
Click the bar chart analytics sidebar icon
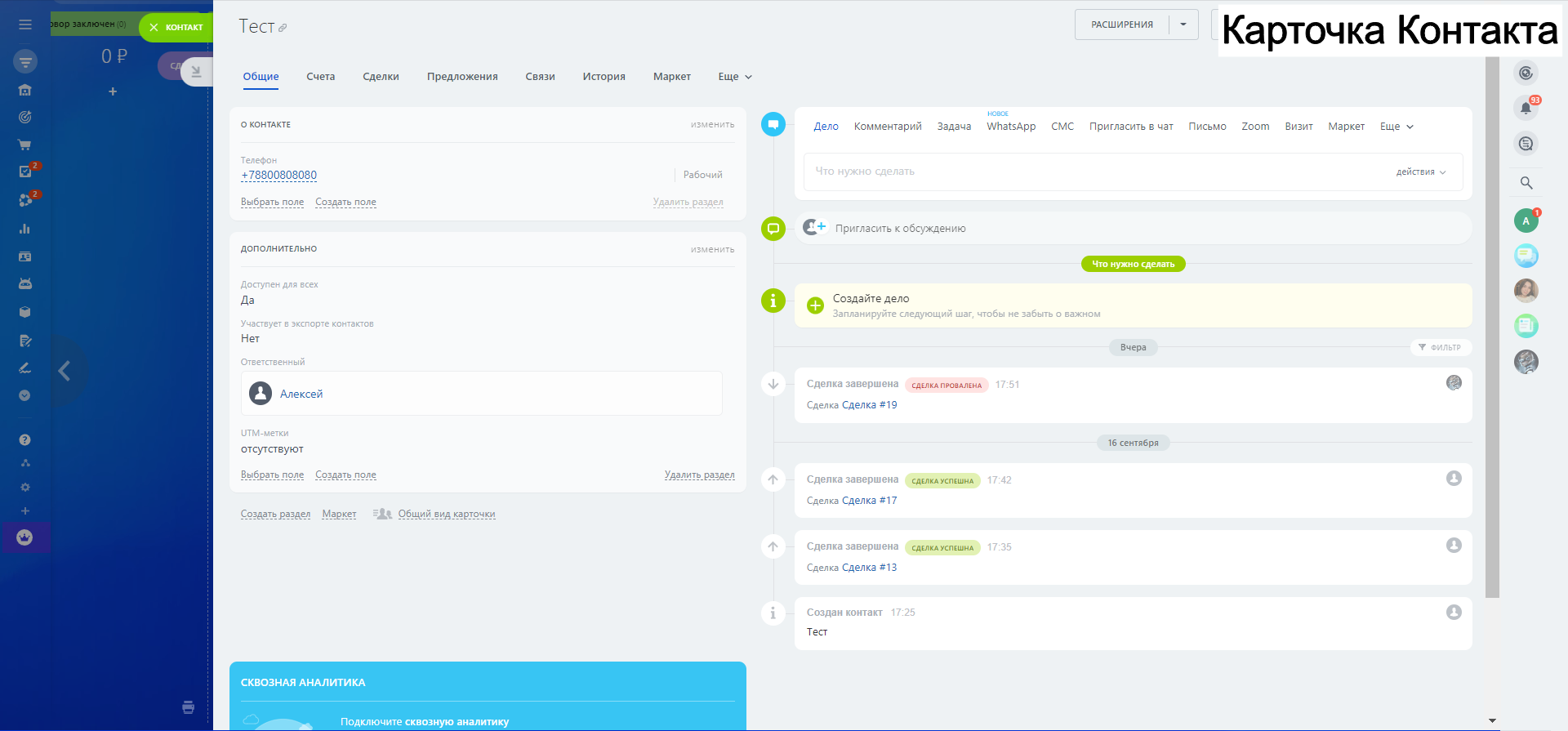[x=25, y=229]
